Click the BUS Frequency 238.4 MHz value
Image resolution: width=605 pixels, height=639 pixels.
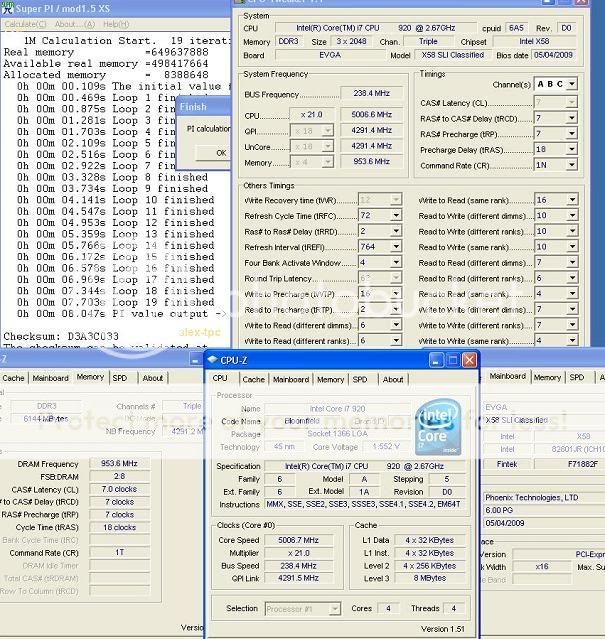[x=372, y=93]
